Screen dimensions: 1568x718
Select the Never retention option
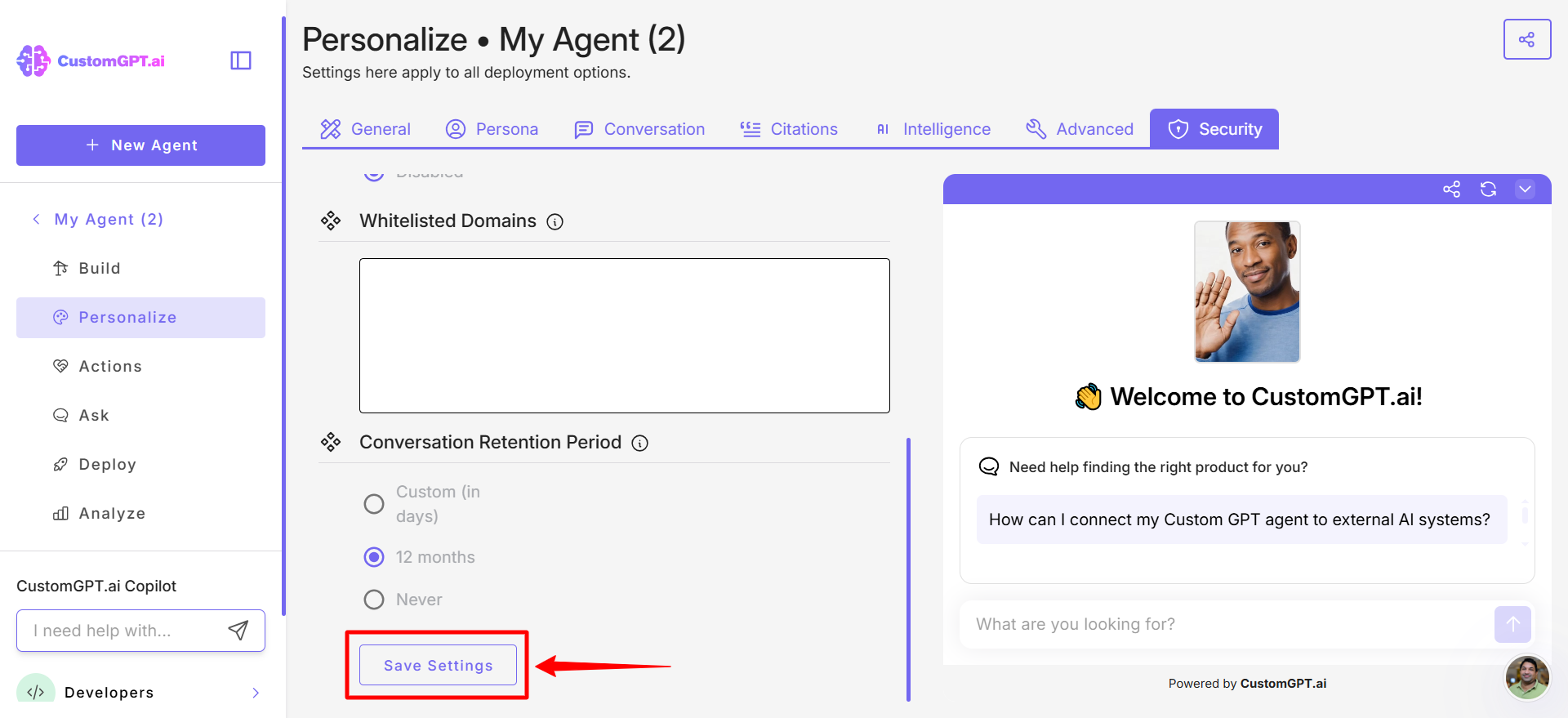[374, 600]
